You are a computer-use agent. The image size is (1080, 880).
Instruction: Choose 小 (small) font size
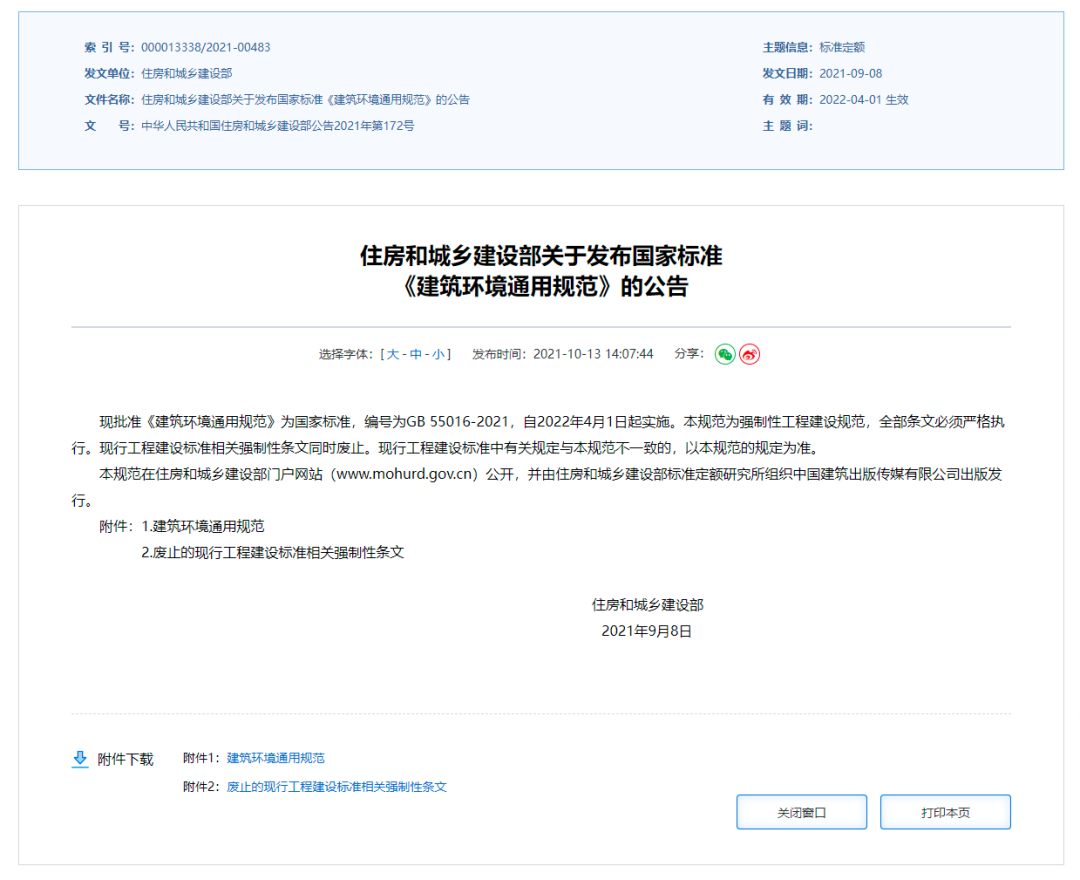[438, 354]
